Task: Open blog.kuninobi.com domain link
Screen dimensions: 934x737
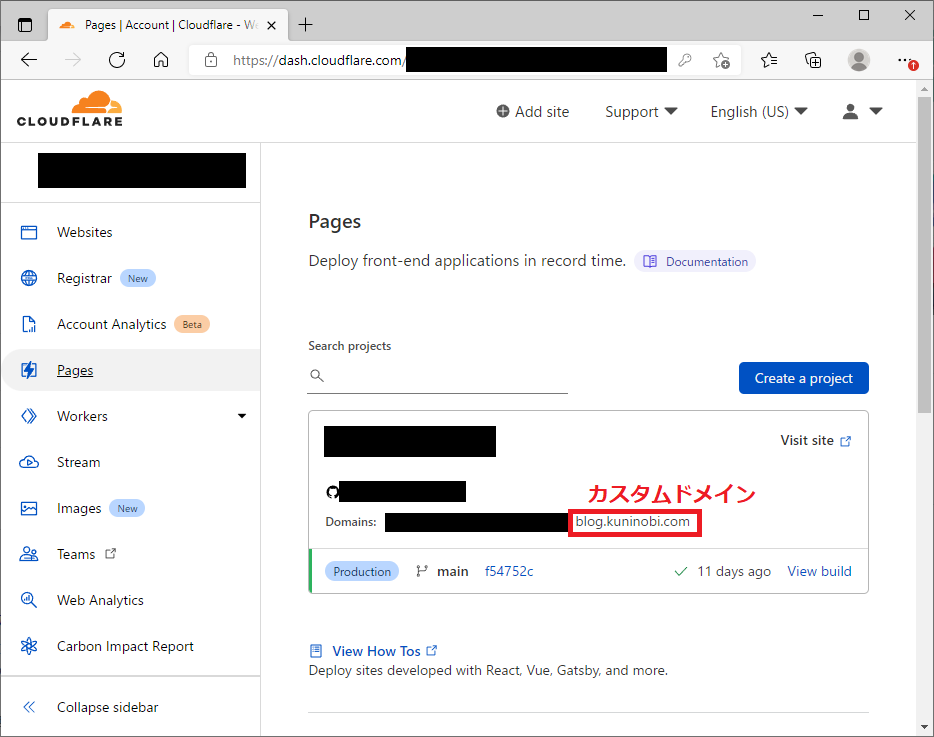Action: (x=633, y=522)
